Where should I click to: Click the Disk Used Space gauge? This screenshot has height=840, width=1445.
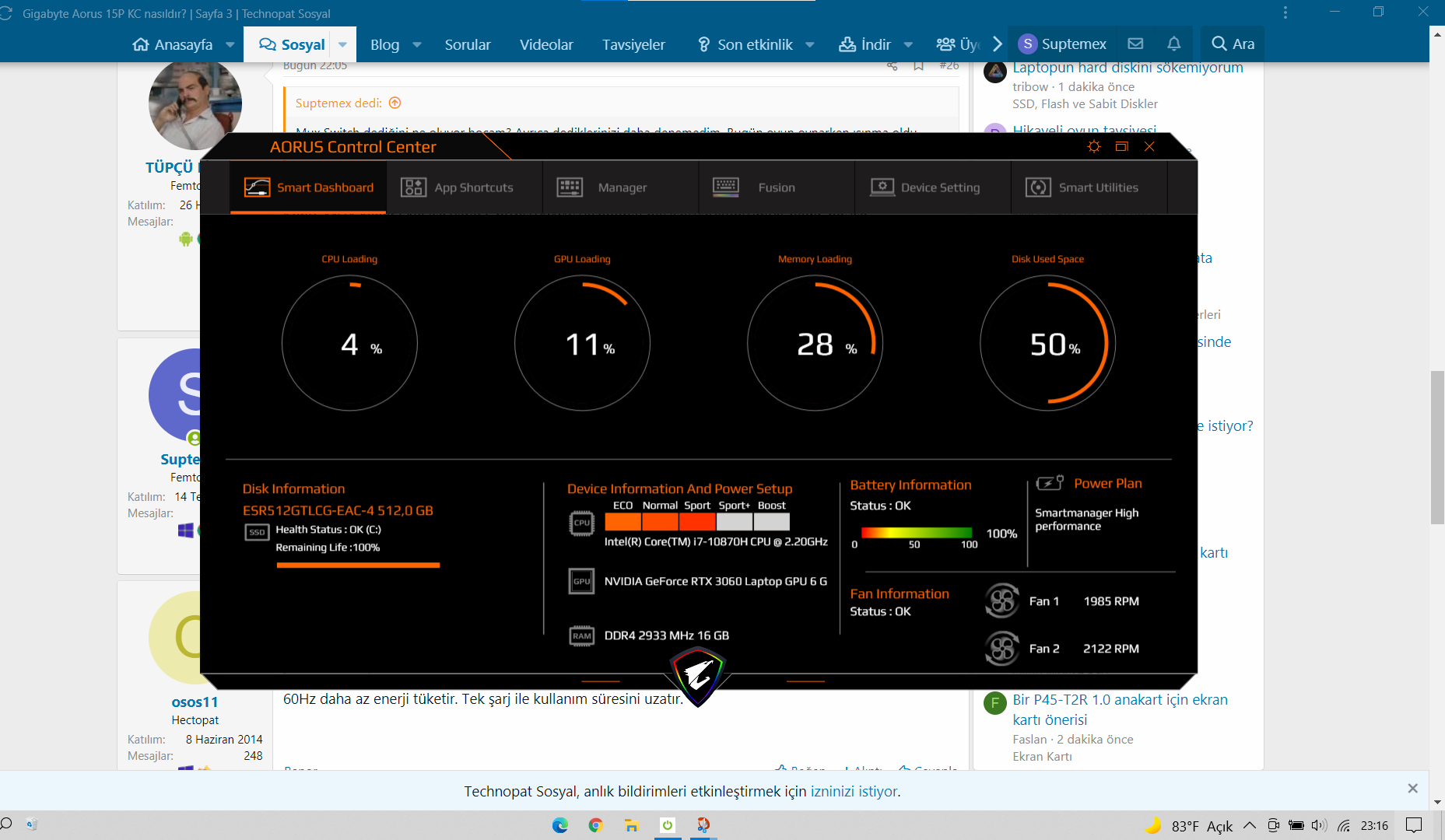pos(1047,343)
